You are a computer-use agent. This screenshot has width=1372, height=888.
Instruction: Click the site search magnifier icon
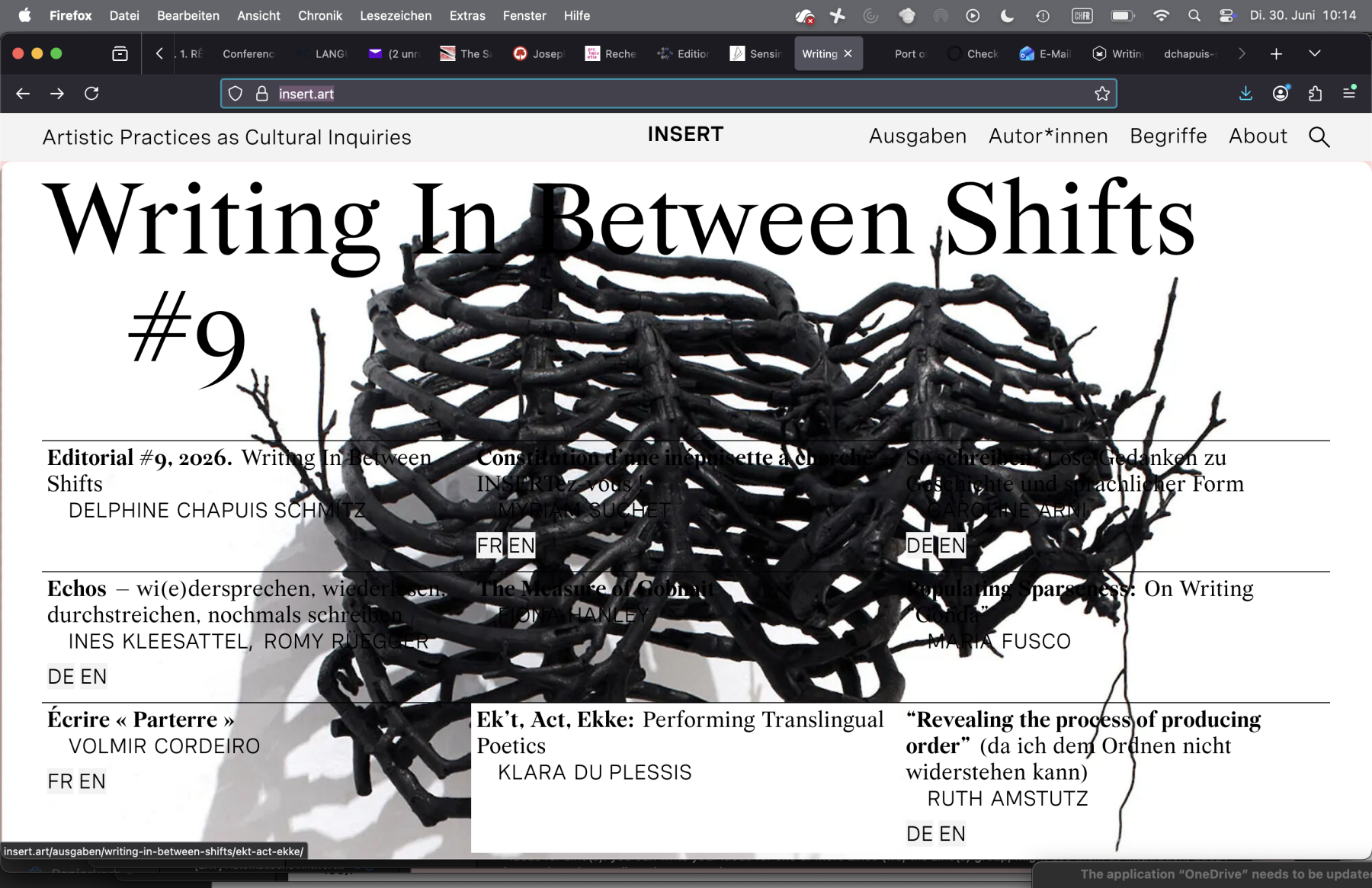(x=1319, y=137)
